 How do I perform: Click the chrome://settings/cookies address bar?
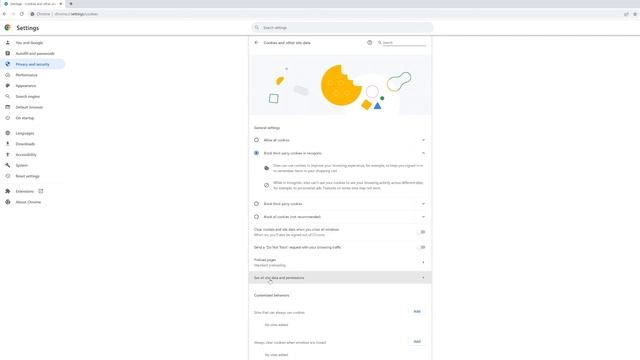tap(76, 14)
